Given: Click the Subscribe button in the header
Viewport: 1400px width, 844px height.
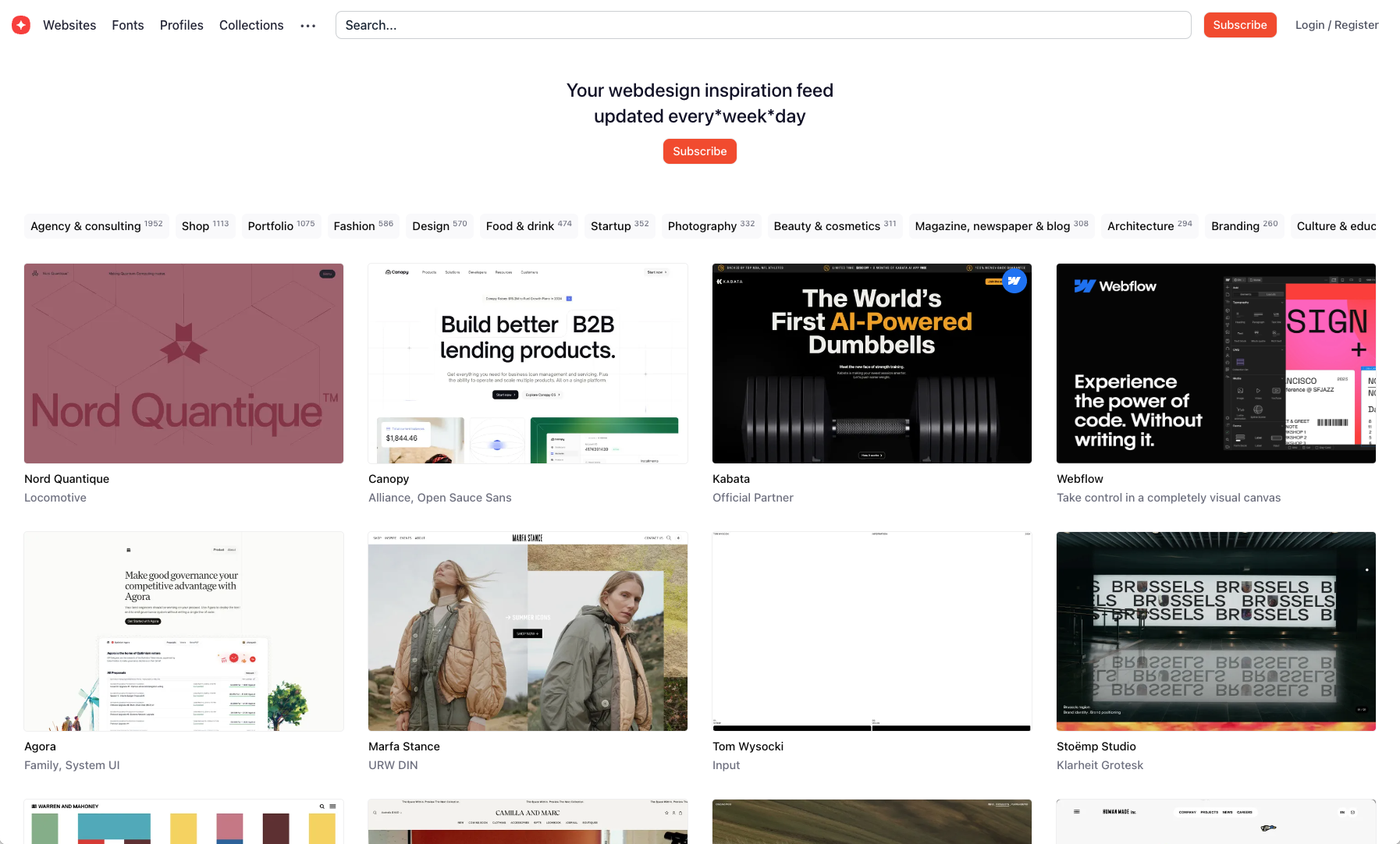Looking at the screenshot, I should 1240,24.
